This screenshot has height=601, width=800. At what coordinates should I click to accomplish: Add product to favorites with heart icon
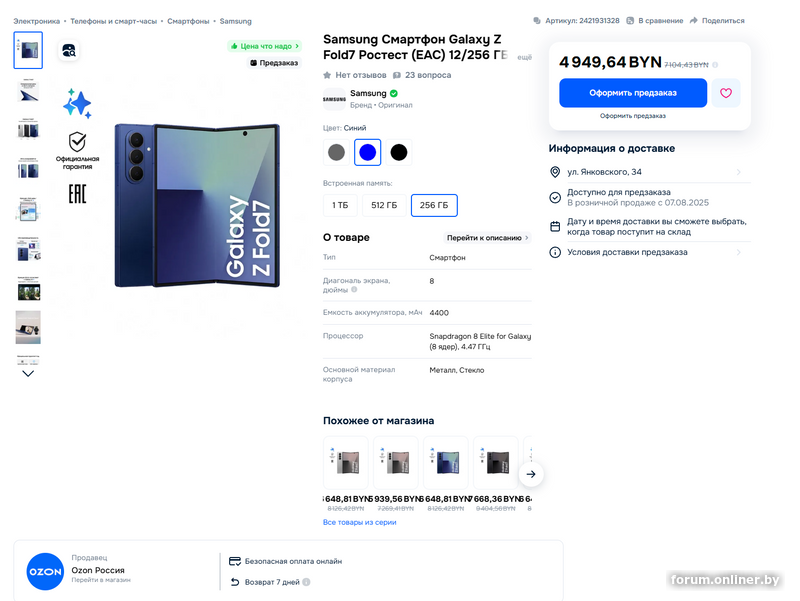pyautogui.click(x=726, y=93)
